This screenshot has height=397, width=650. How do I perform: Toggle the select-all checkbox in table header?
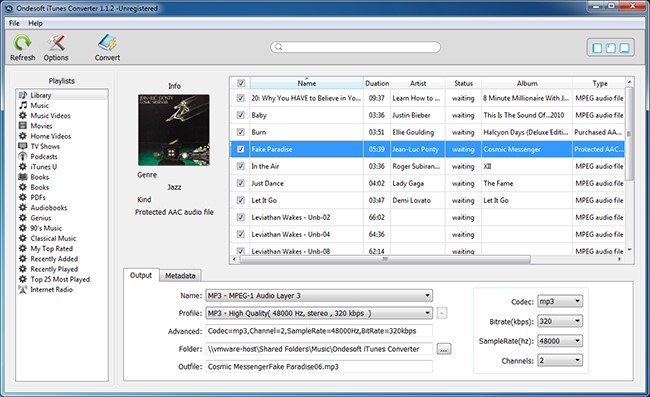pyautogui.click(x=241, y=83)
